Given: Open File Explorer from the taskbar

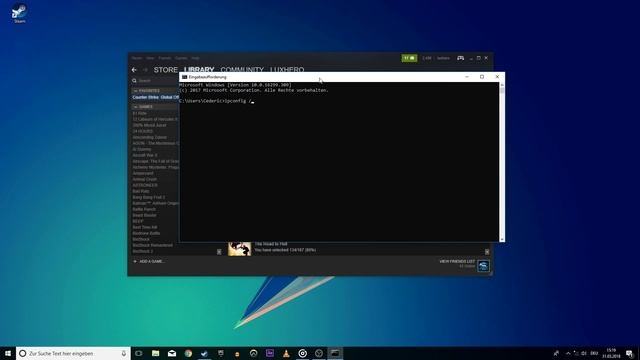Looking at the screenshot, I should tap(156, 353).
